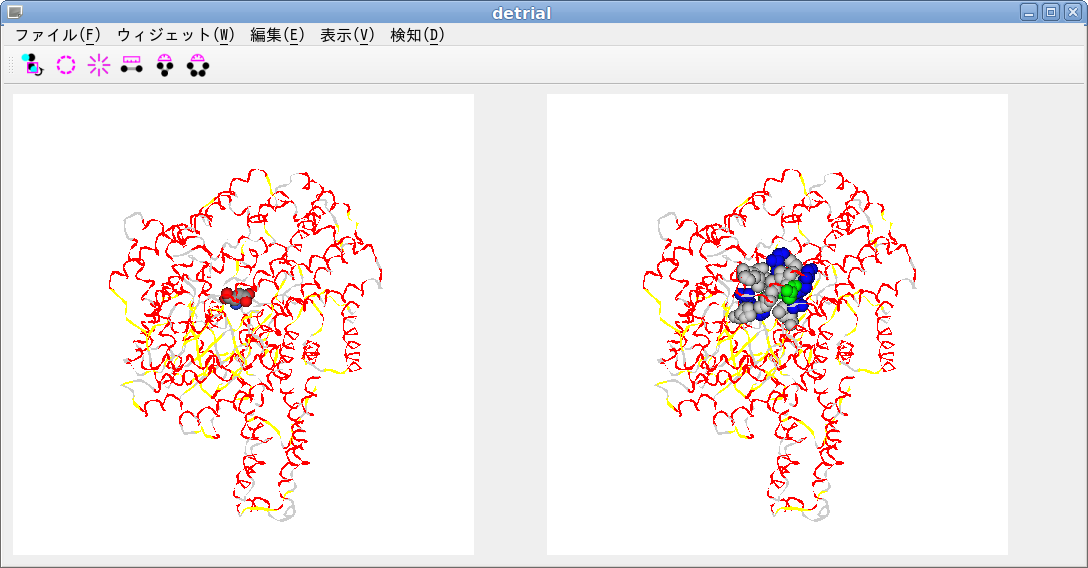Click the window menu icon in title bar
This screenshot has height=568, width=1088.
tap(14, 12)
